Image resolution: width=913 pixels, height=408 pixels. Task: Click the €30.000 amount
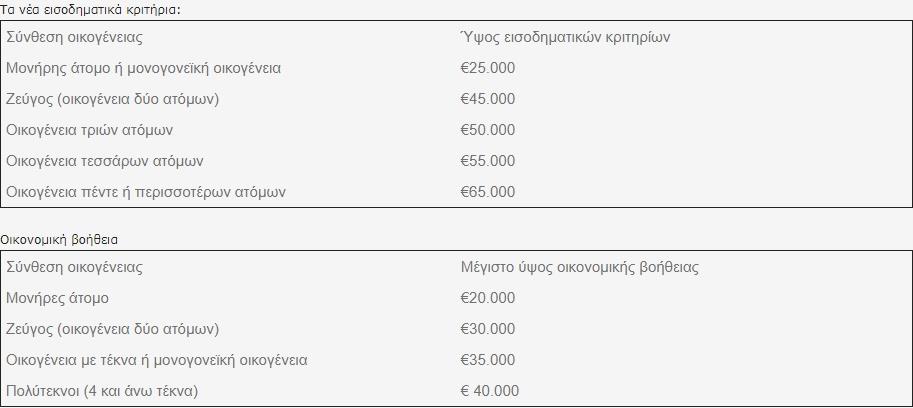(488, 329)
